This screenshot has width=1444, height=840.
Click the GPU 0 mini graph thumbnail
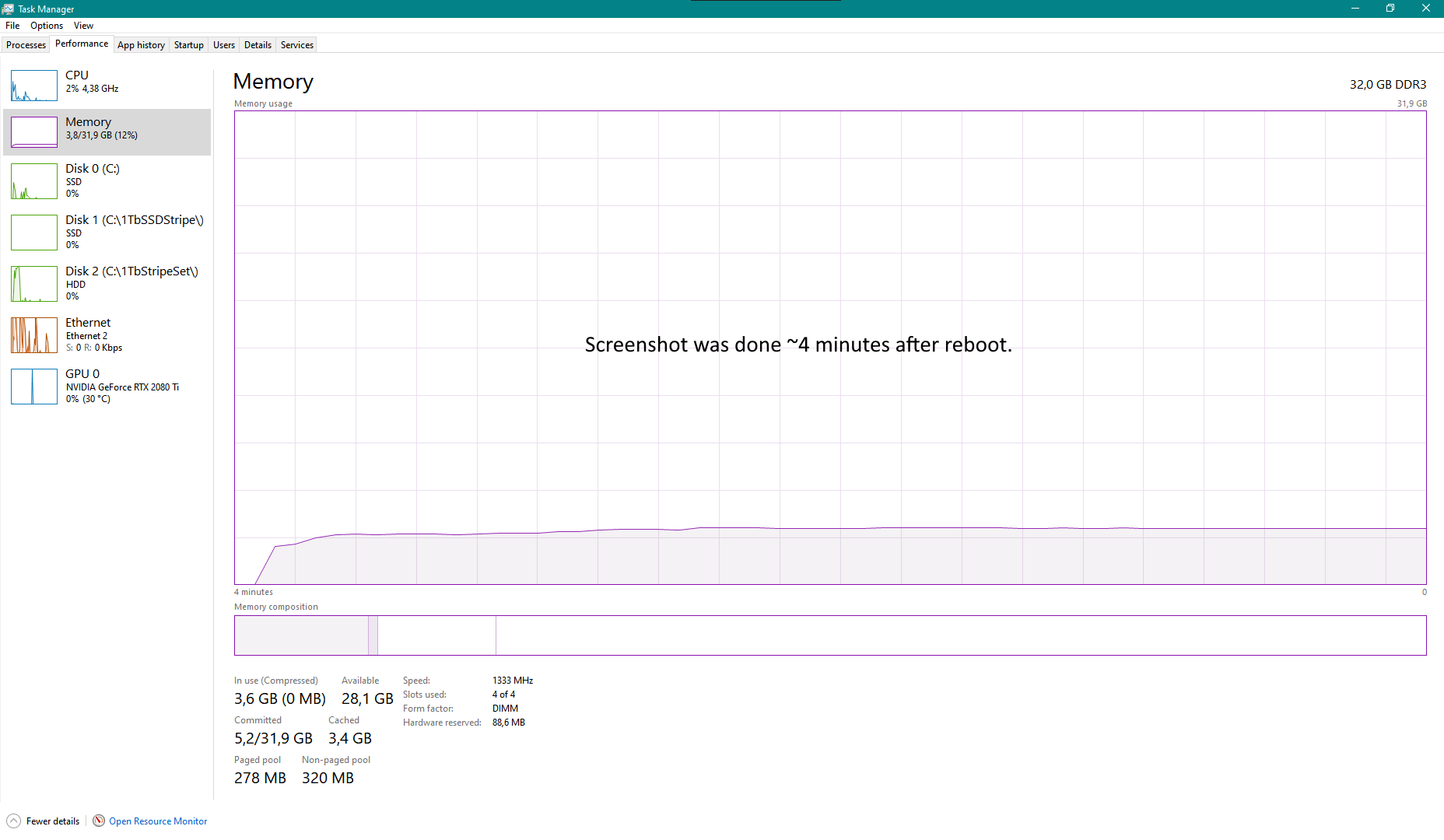[x=34, y=387]
